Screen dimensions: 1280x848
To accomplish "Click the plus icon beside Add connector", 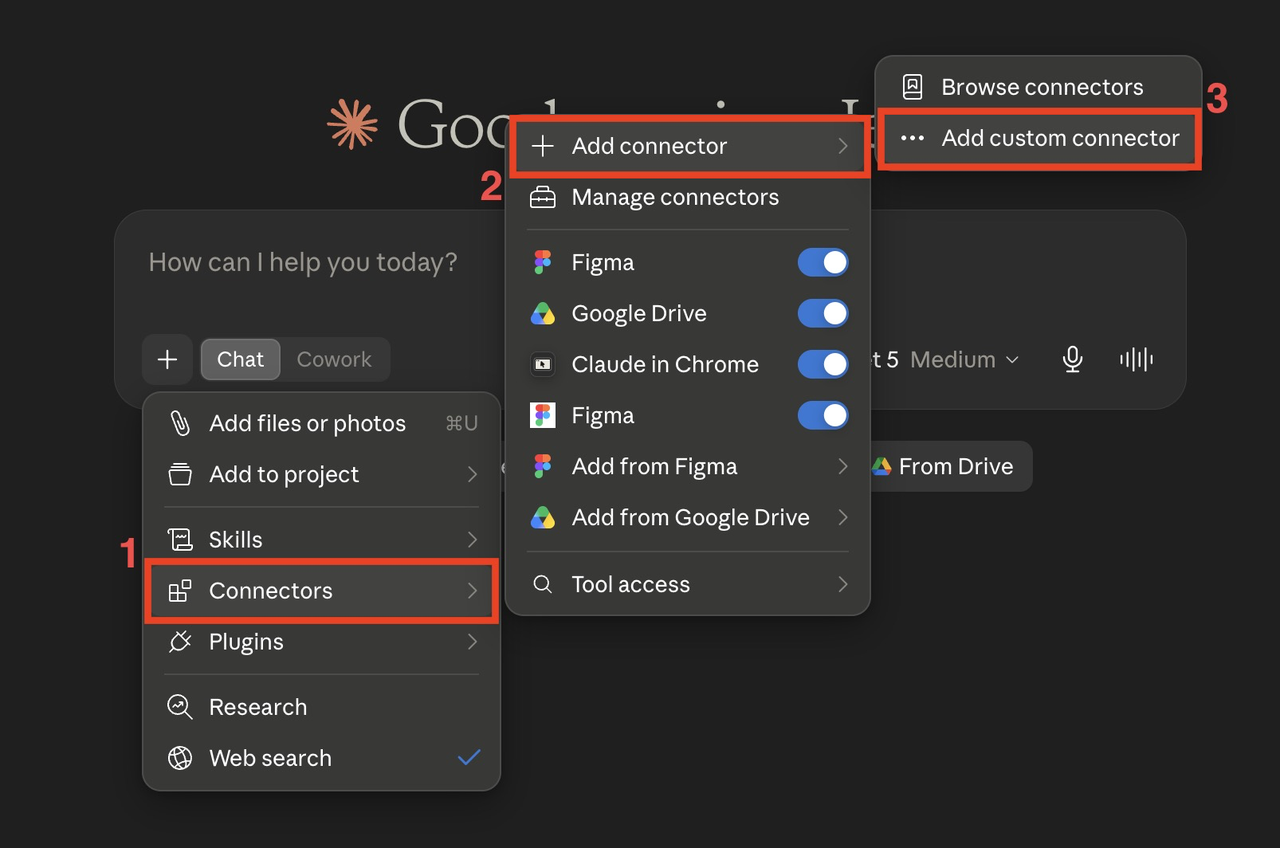I will pos(543,146).
